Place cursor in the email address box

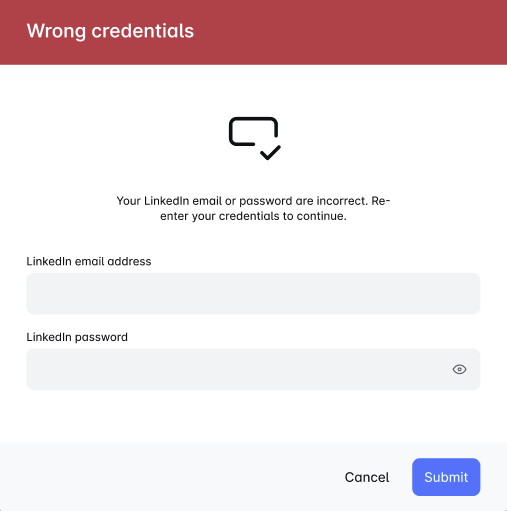coord(253,294)
